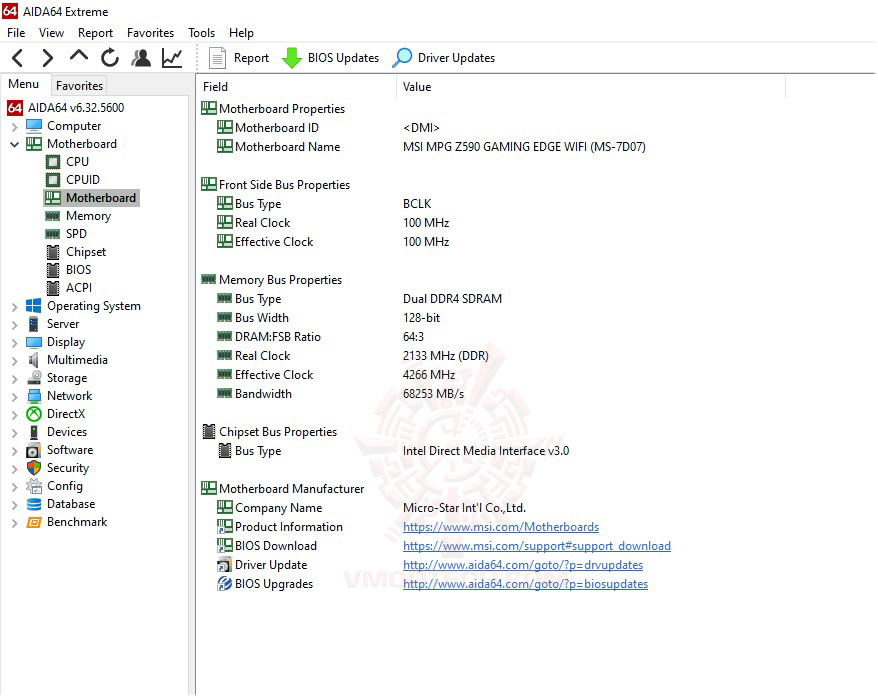Go forward with the right arrow toolbar icon

tap(48, 58)
